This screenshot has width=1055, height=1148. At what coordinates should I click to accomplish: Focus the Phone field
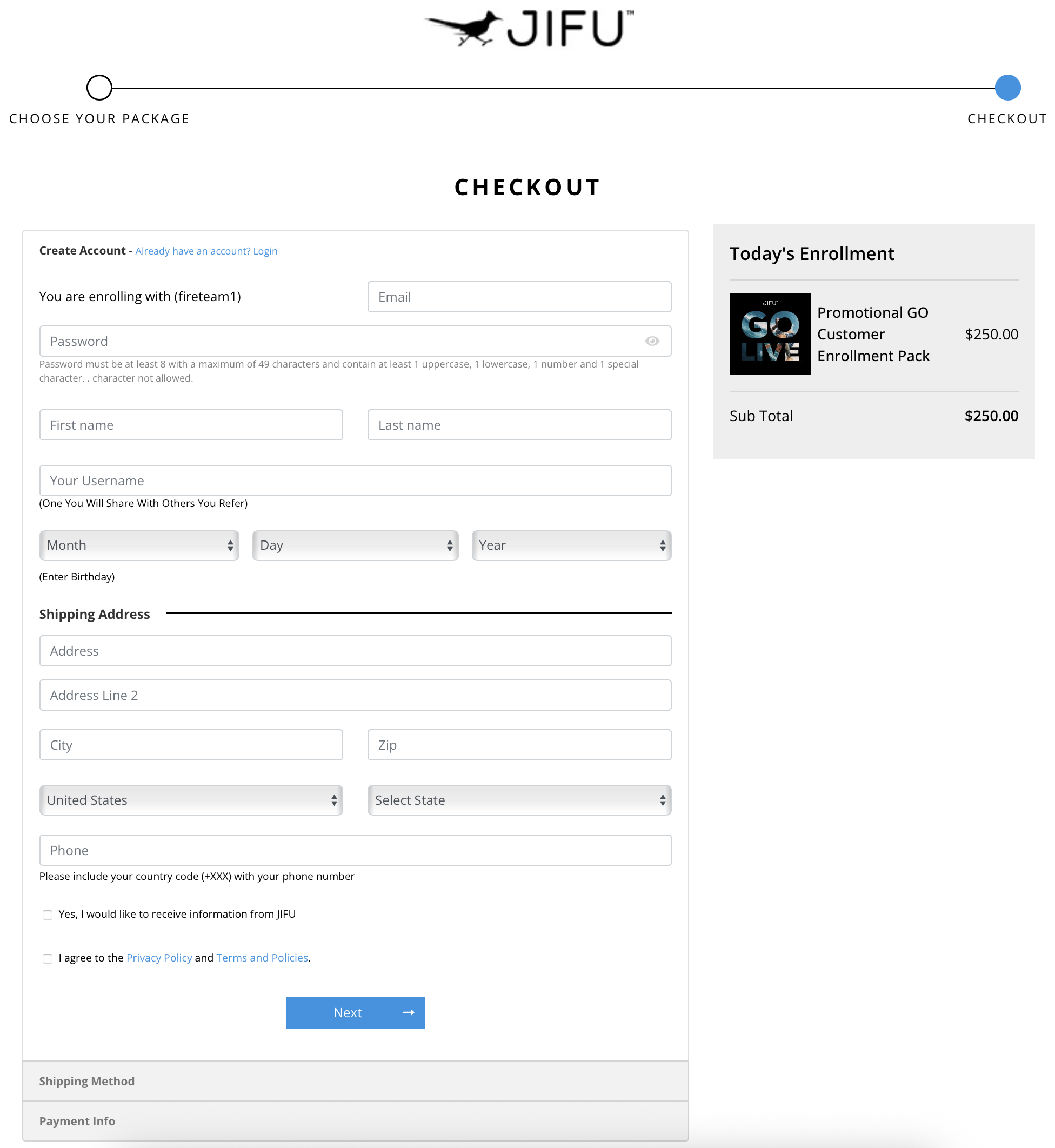(x=355, y=851)
